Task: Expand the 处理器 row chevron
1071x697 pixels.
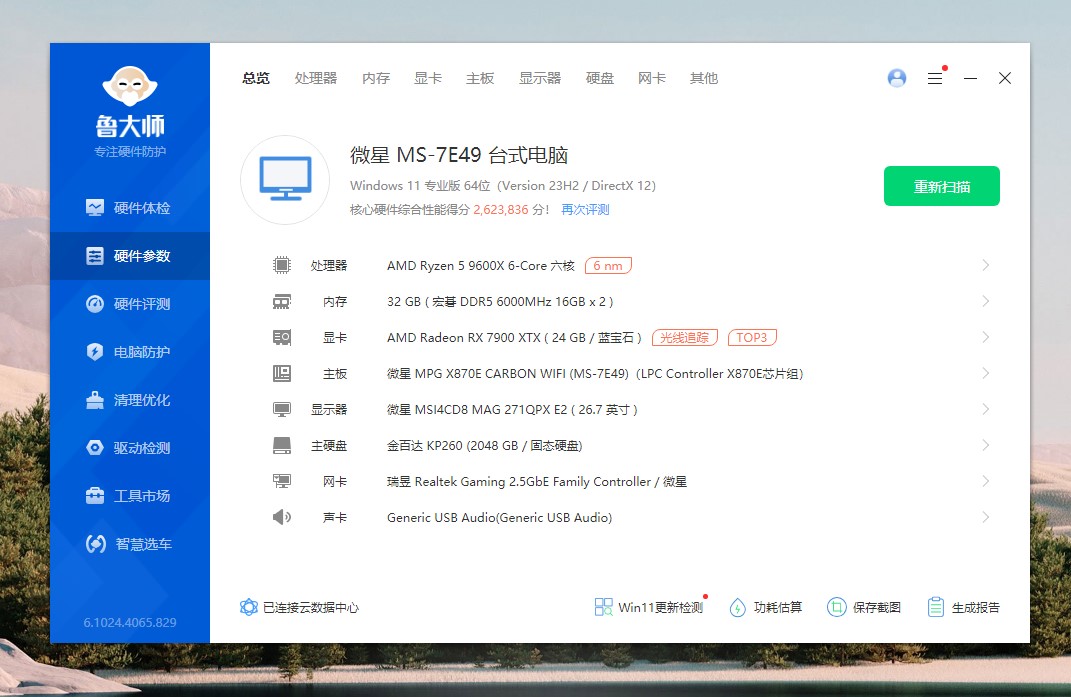Action: tap(986, 265)
